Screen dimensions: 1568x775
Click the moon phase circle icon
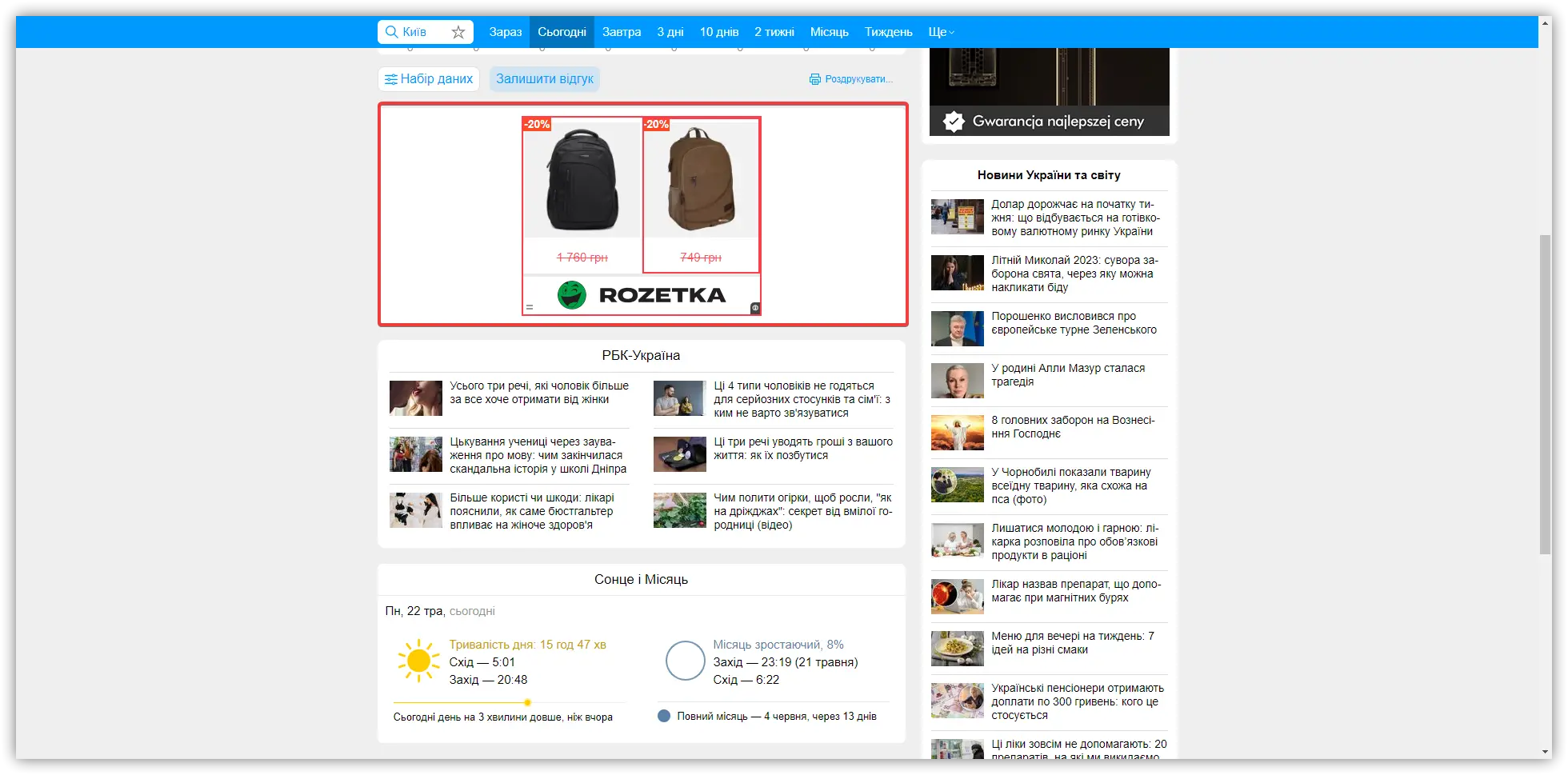[686, 661]
